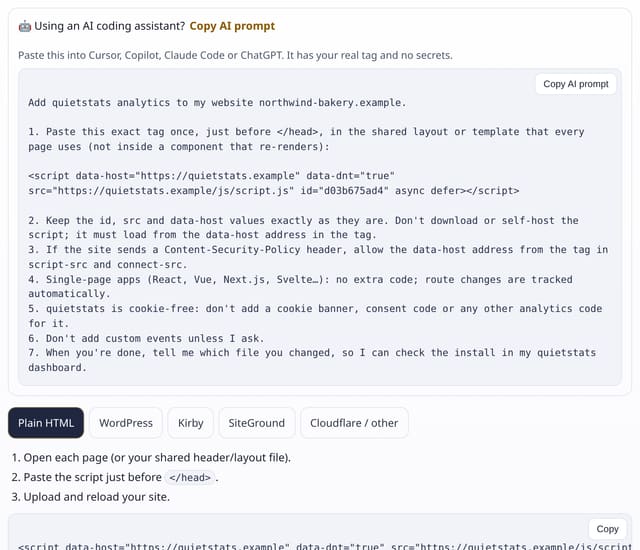Screen dimensions: 640x550
Task: Click step '5. quietstats is cookie-free' line
Action: pos(315,309)
